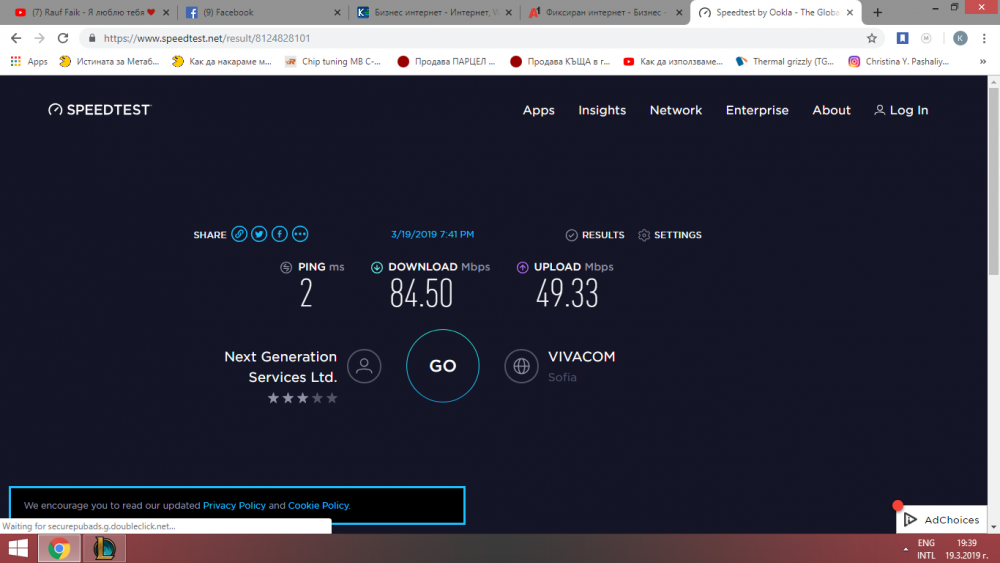Open the Windows Start button
This screenshot has width=1000, height=563.
click(18, 548)
